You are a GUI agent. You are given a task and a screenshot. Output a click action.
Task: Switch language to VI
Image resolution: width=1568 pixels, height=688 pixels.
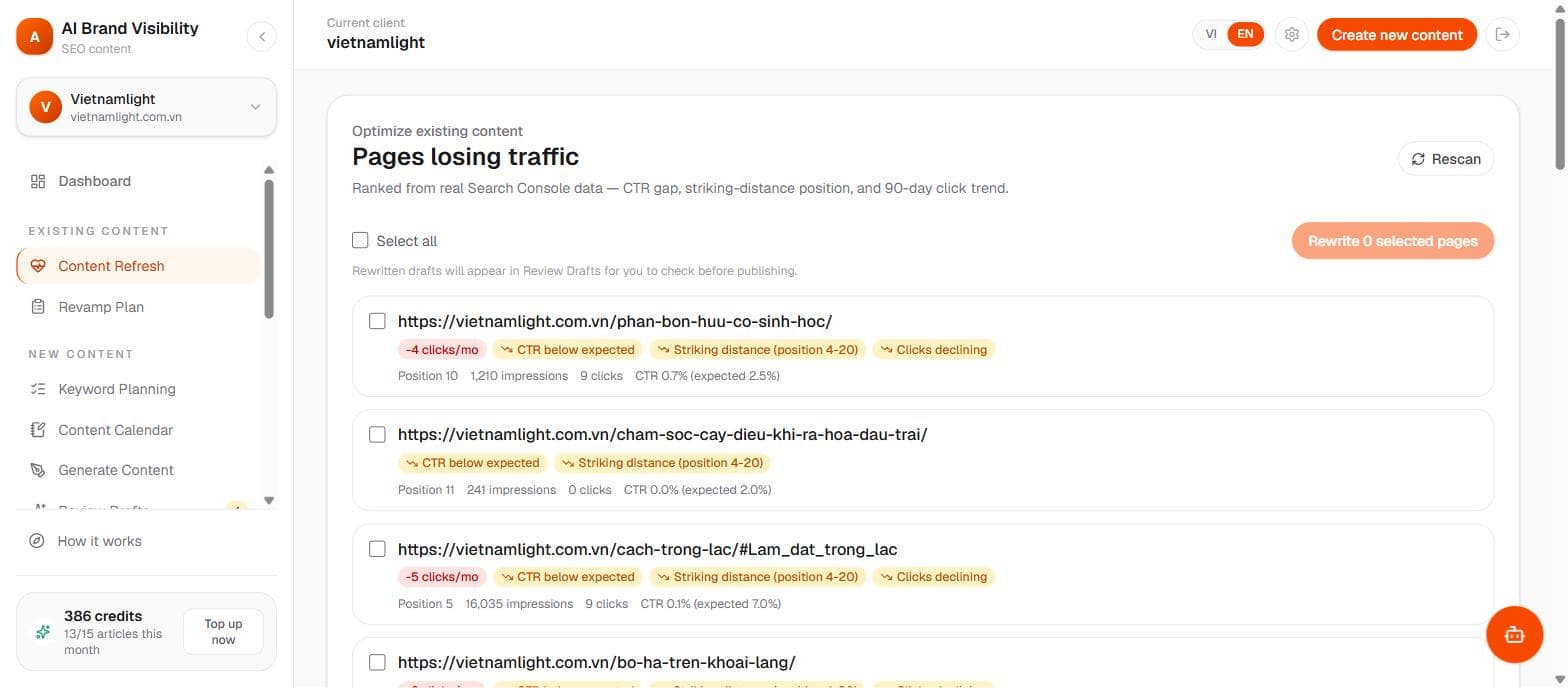pyautogui.click(x=1211, y=34)
